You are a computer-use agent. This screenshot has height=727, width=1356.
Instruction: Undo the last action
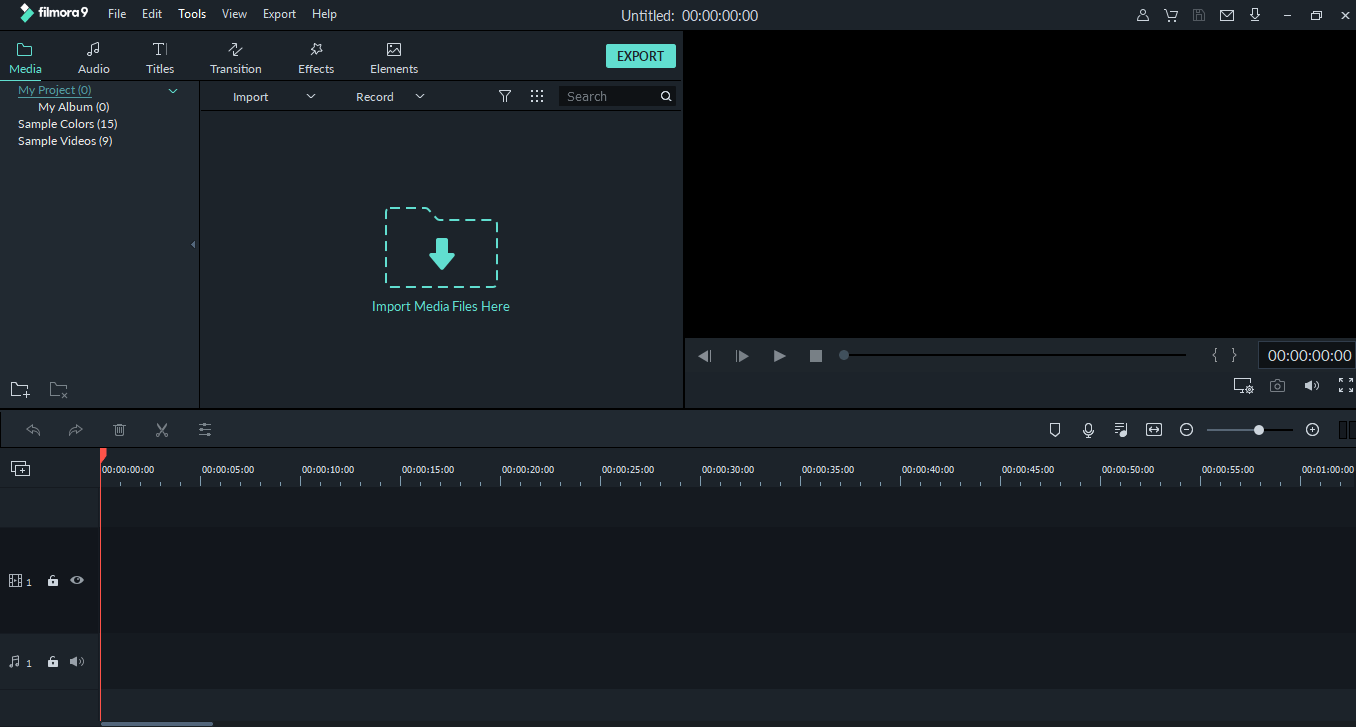click(33, 429)
